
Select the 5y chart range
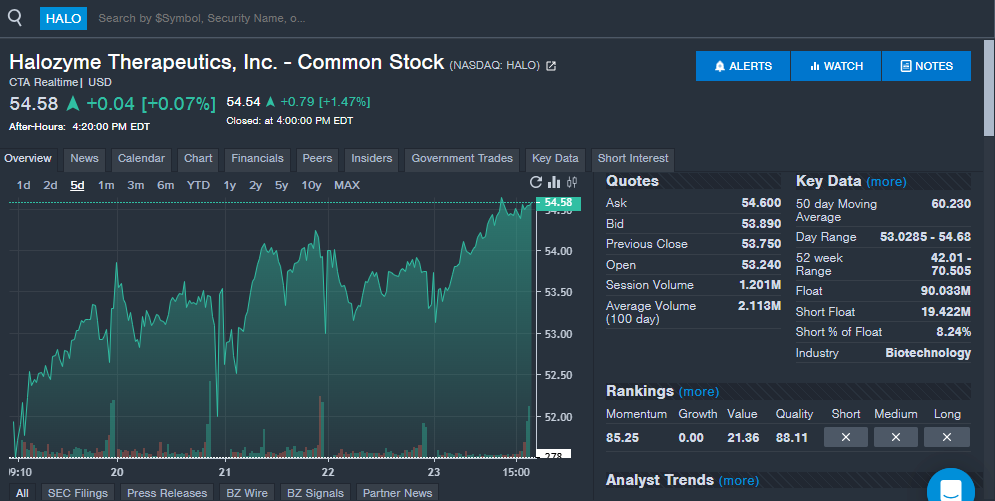[x=281, y=185]
